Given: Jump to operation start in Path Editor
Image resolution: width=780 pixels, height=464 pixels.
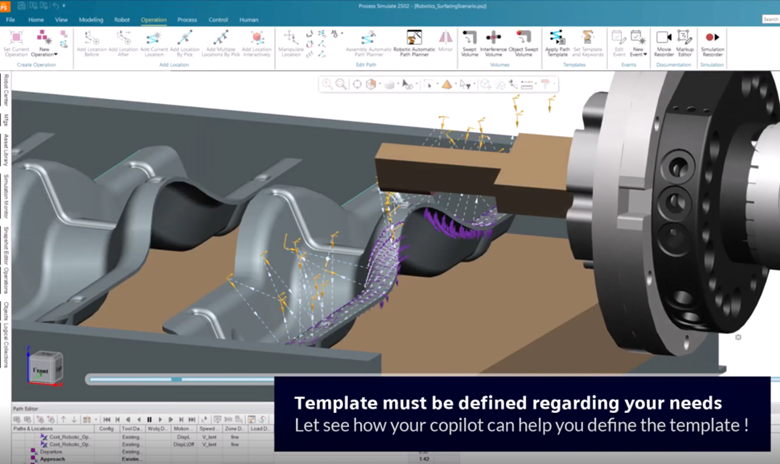Looking at the screenshot, I should pos(106,419).
